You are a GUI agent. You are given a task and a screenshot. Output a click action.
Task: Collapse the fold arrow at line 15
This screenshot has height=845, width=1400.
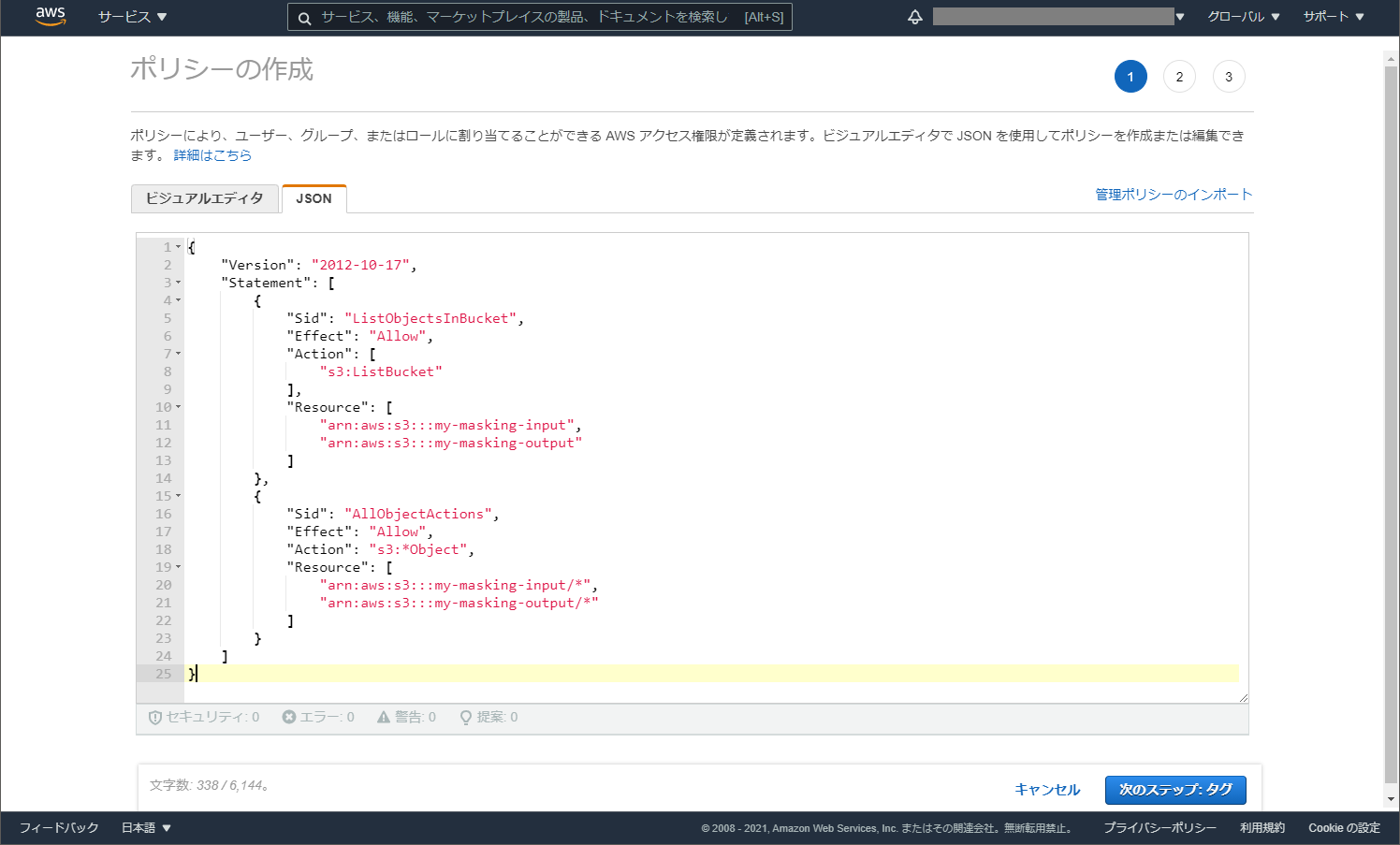179,496
